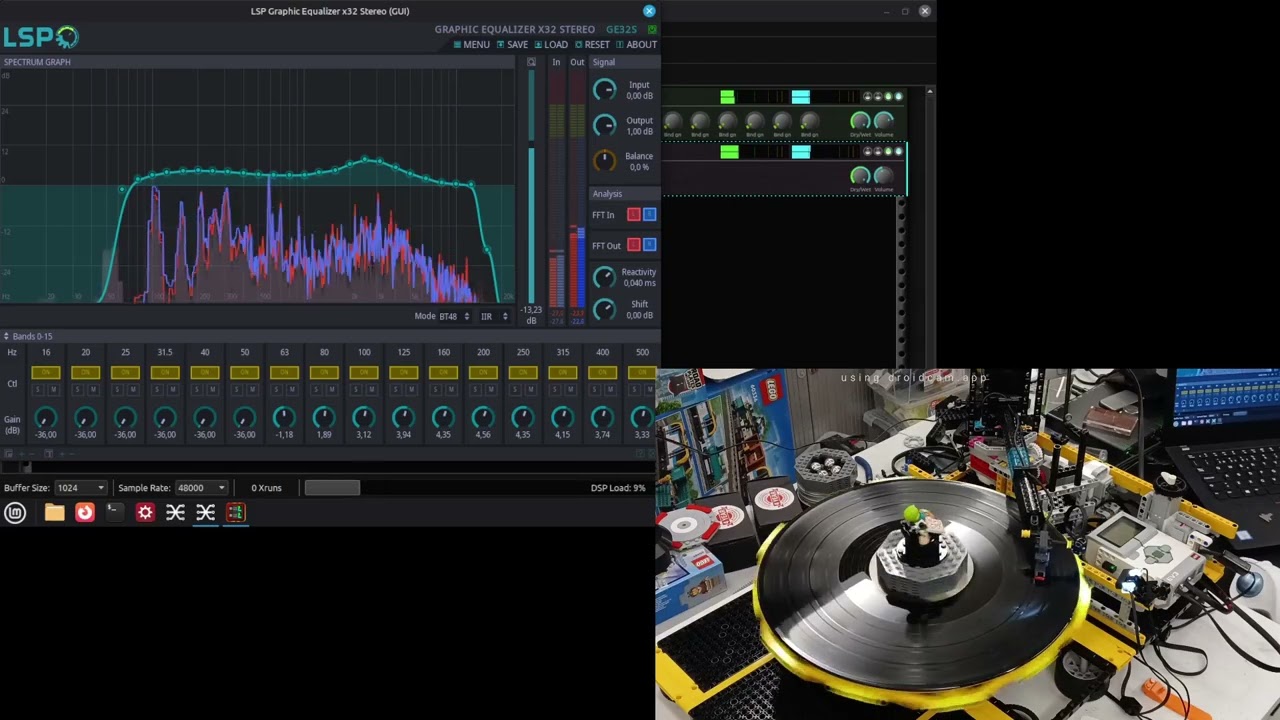Toggle the 125 Hz band ON button
The width and height of the screenshot is (1280, 720).
(403, 373)
